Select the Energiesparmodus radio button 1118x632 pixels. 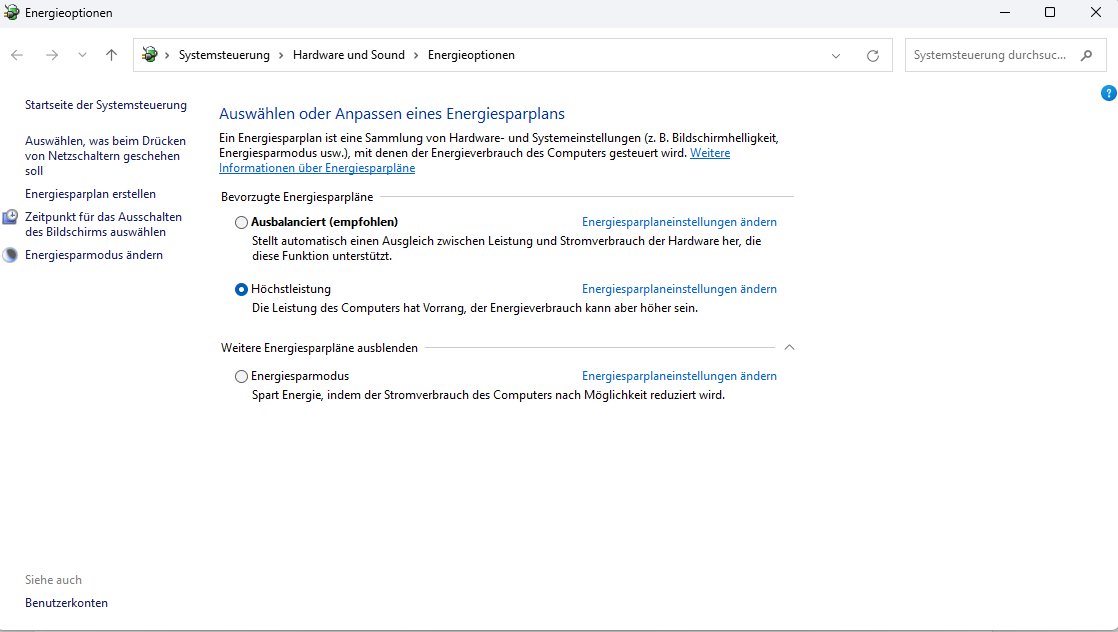[242, 376]
